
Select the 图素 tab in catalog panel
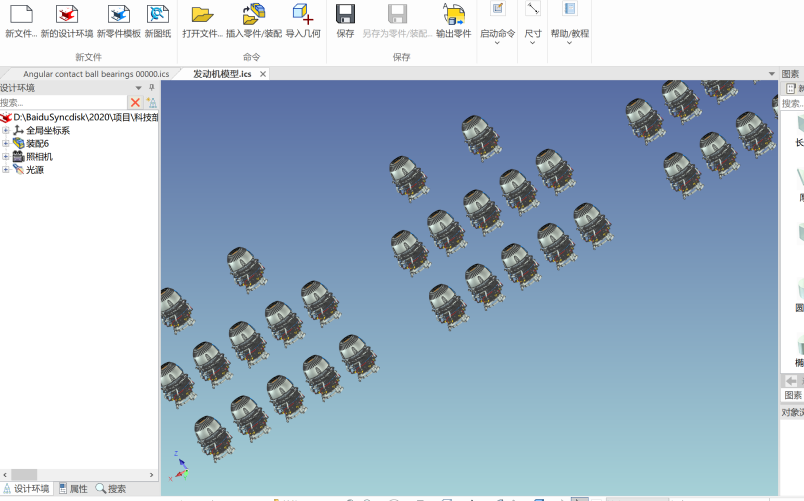coord(793,395)
